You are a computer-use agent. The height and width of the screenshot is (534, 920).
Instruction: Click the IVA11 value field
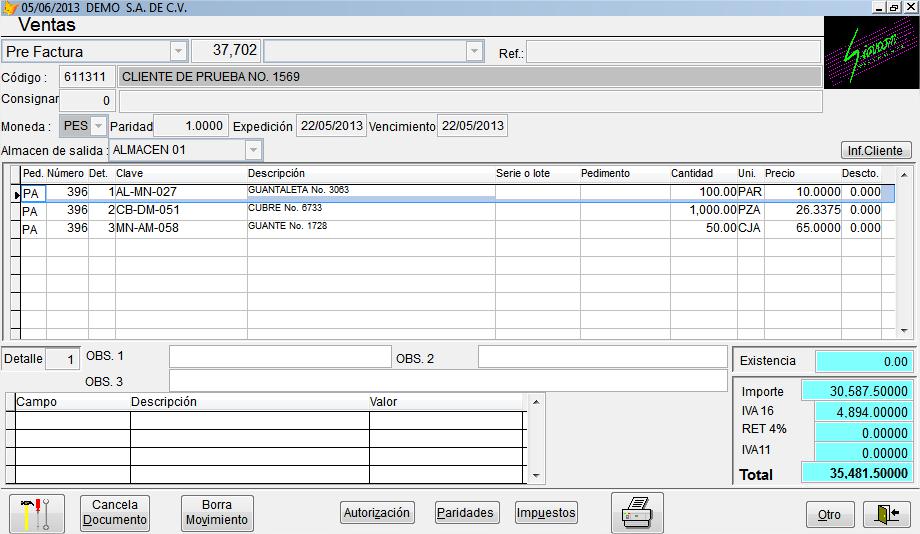864,452
